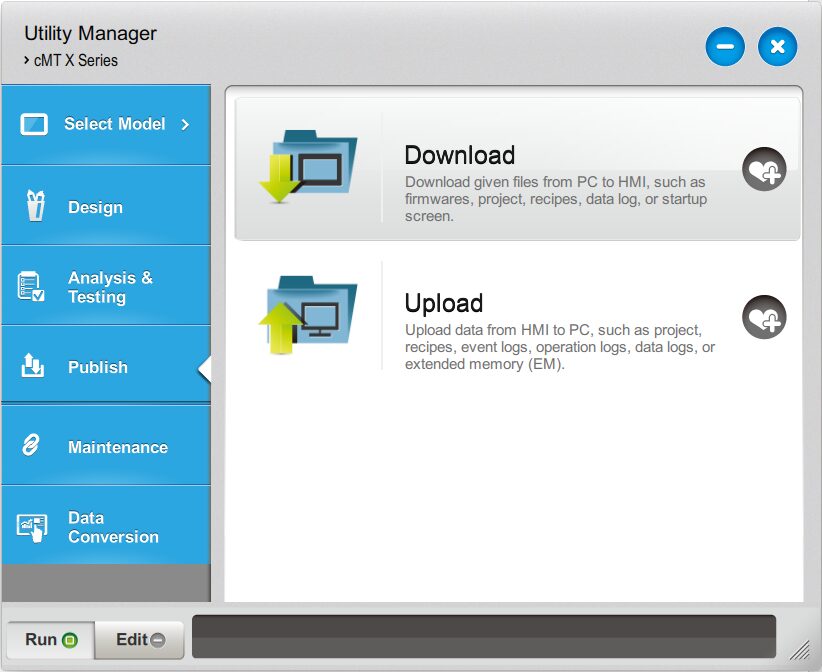822x672 pixels.
Task: Expand Select Model with the chevron arrow
Action: click(185, 125)
